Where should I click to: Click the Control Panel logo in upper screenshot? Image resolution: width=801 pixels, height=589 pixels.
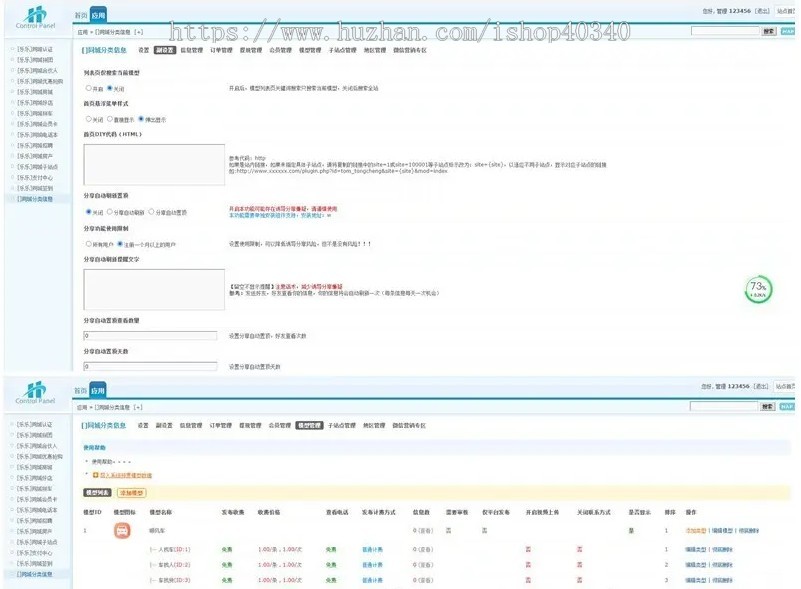[x=35, y=17]
